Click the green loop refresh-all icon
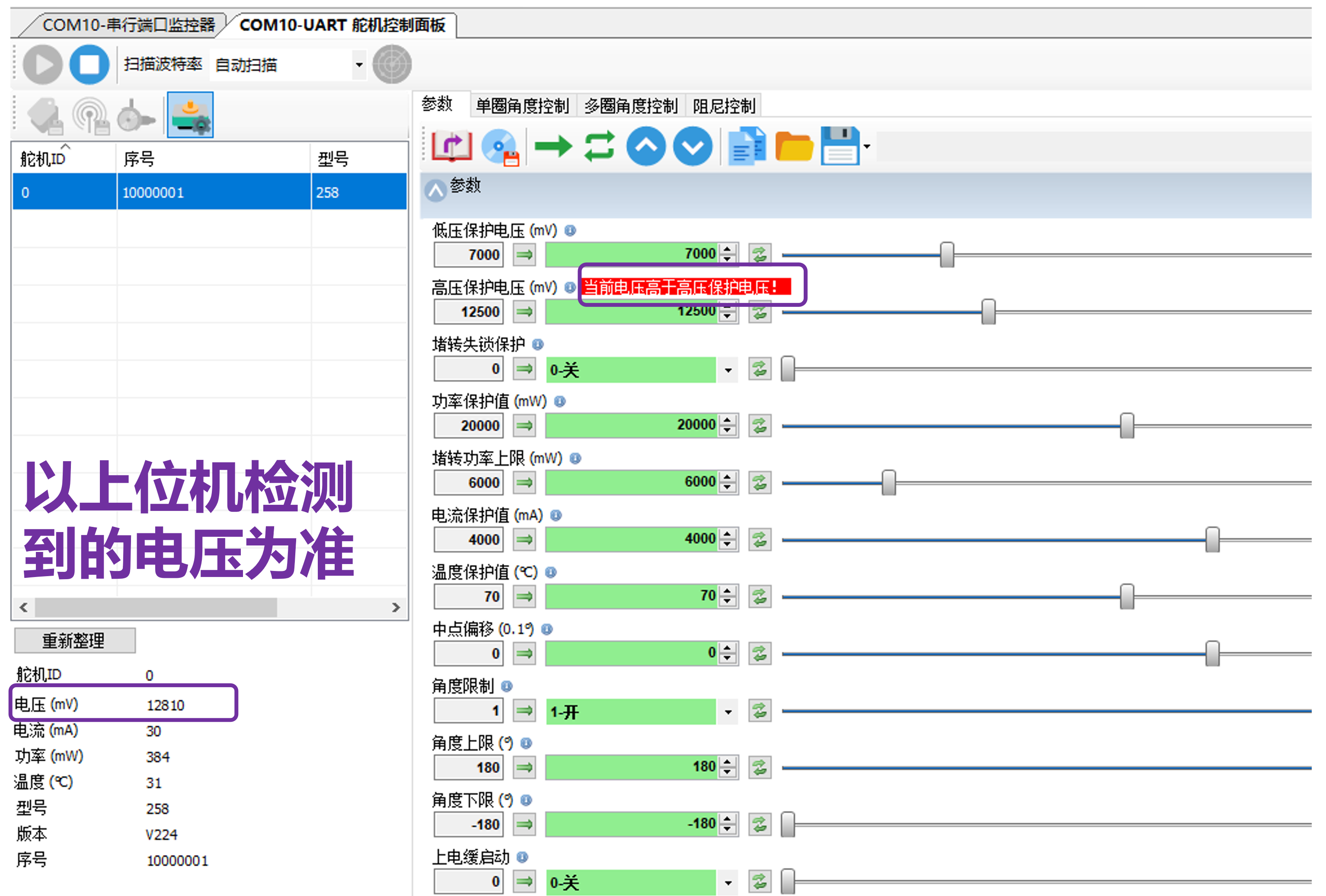This screenshot has height=896, width=1326. pyautogui.click(x=600, y=147)
